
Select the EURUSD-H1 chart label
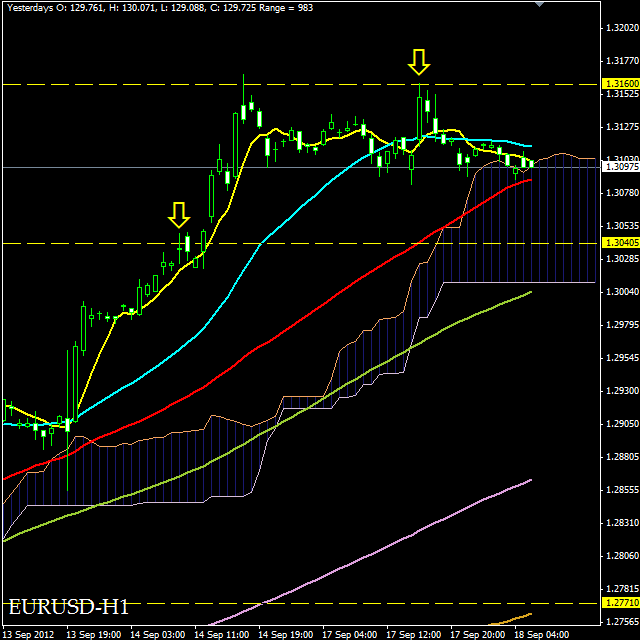pyautogui.click(x=69, y=607)
